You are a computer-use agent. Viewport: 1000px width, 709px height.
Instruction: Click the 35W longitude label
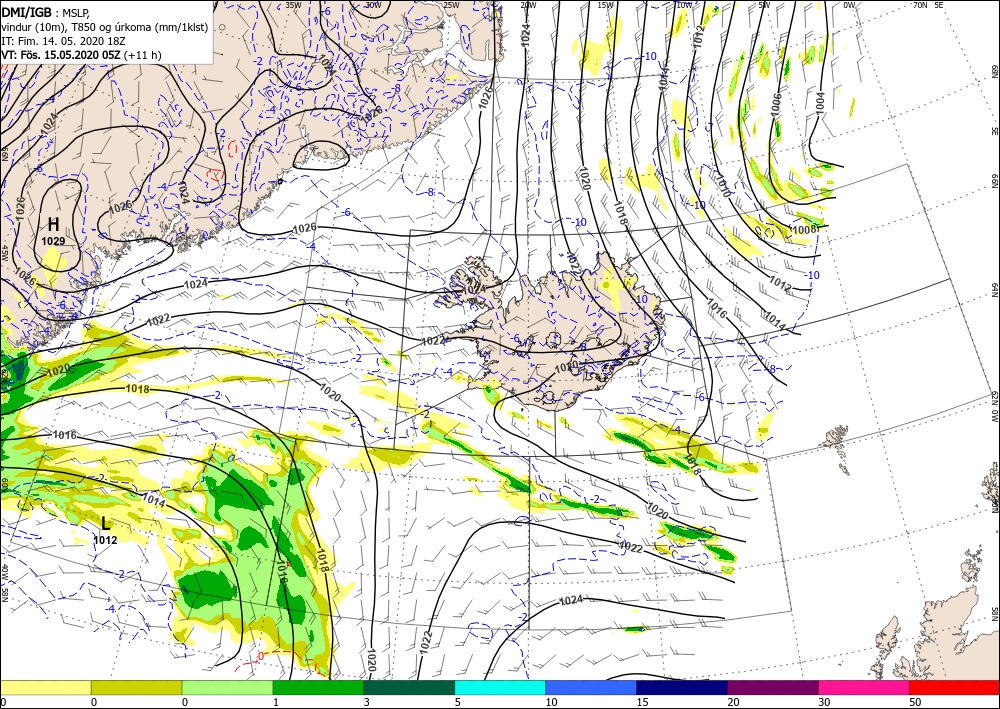[293, 5]
